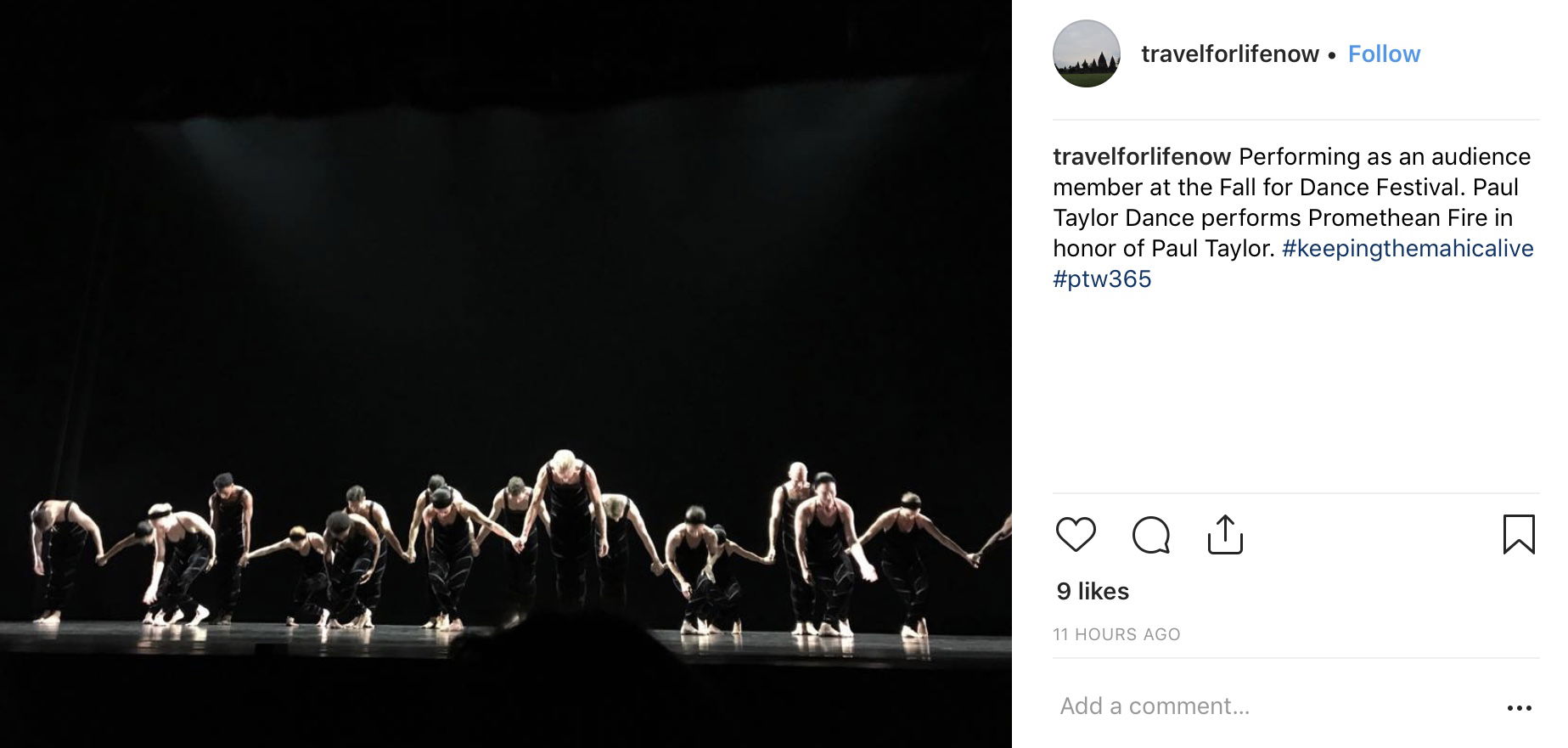Focus the Add a comment field
This screenshot has height=748, width=1568.
point(1273,706)
